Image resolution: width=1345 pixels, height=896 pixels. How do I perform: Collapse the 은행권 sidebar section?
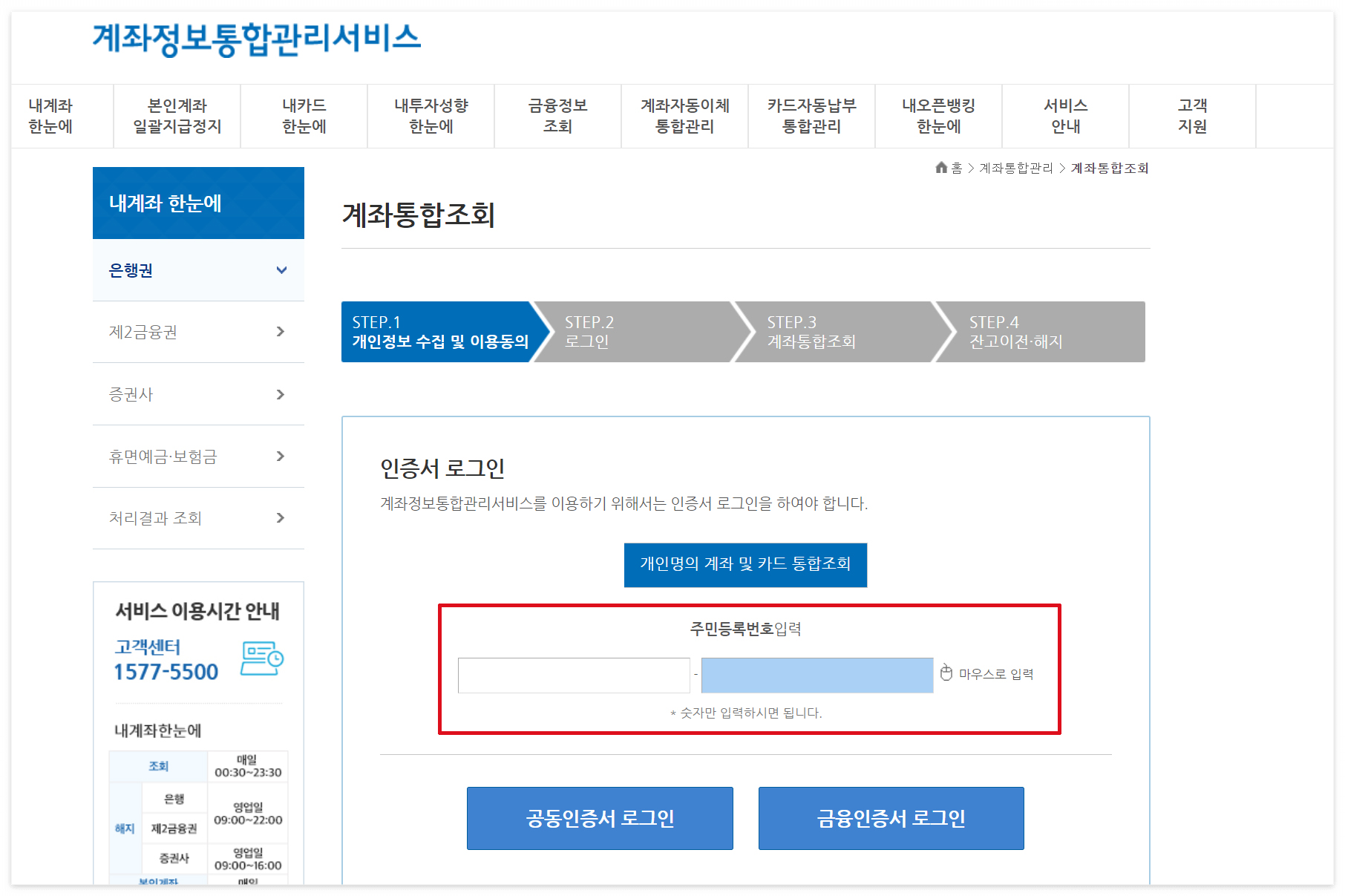(x=198, y=271)
